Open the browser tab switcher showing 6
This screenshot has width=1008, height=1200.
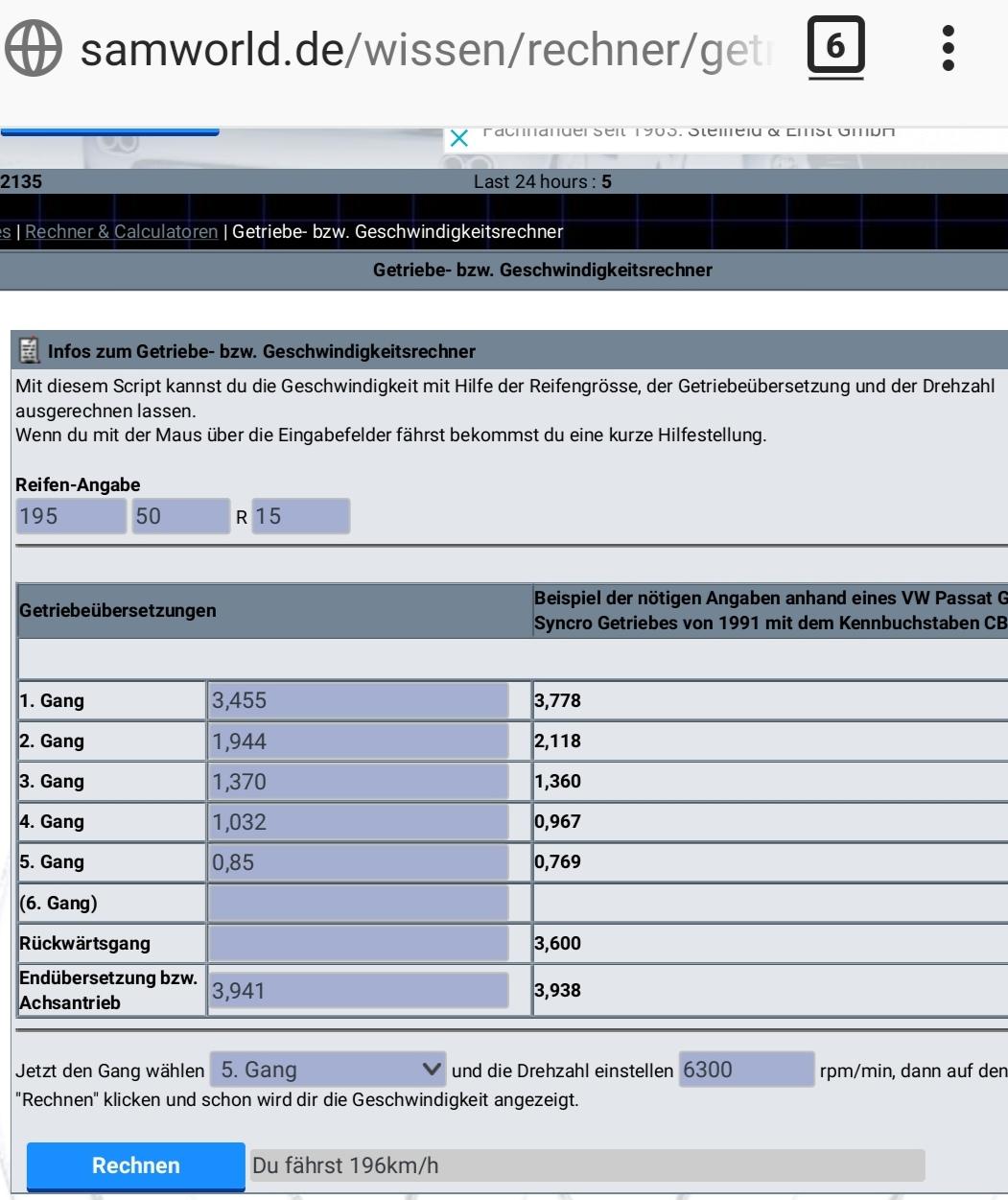click(x=835, y=47)
